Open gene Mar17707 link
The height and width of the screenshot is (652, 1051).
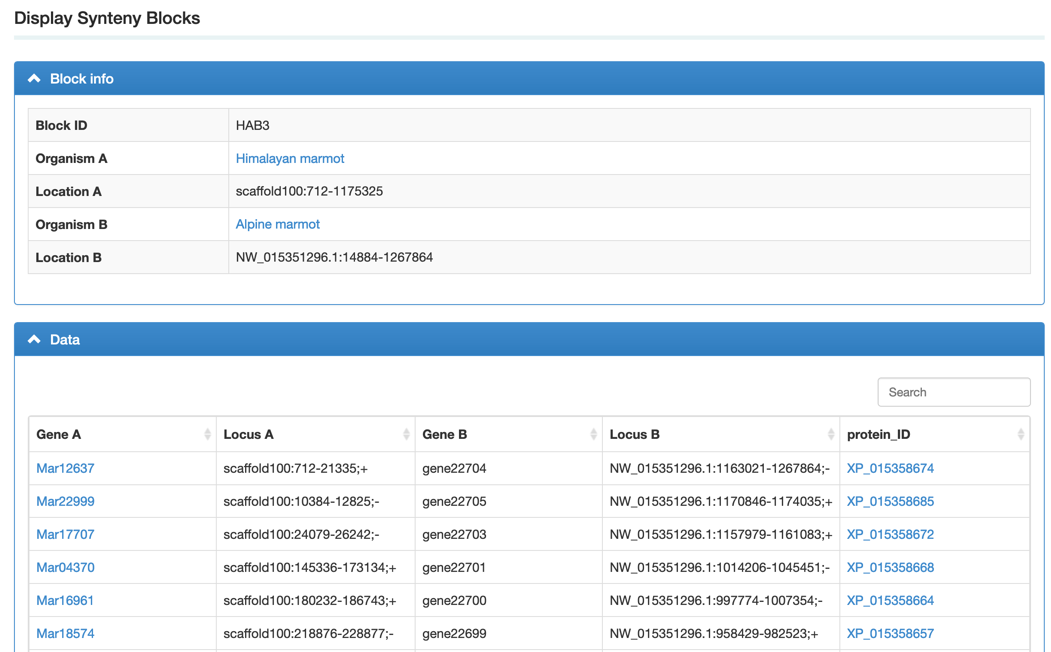pyautogui.click(x=65, y=534)
